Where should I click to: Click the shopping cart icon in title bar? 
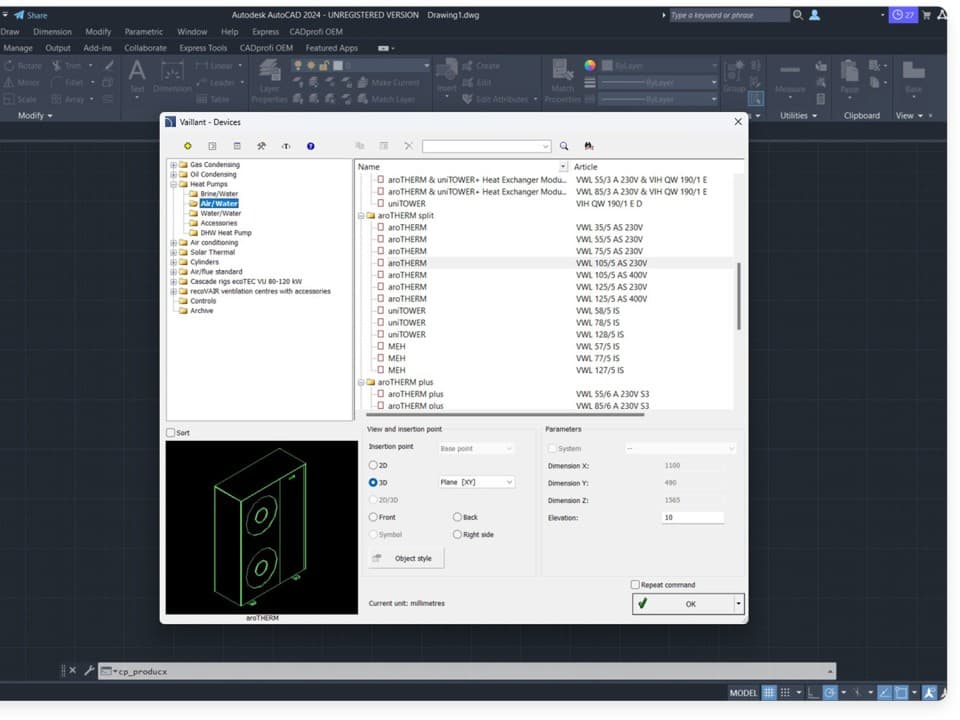pyautogui.click(x=926, y=15)
